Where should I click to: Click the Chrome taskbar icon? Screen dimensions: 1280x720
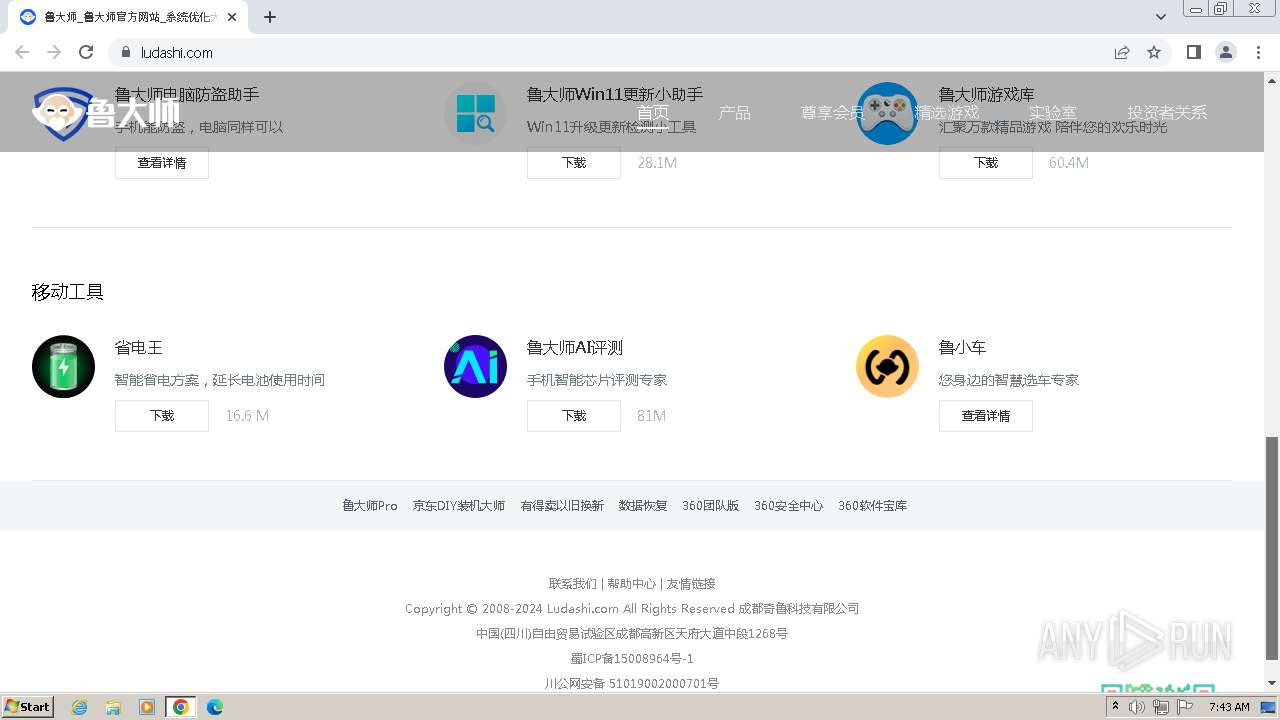(x=181, y=707)
